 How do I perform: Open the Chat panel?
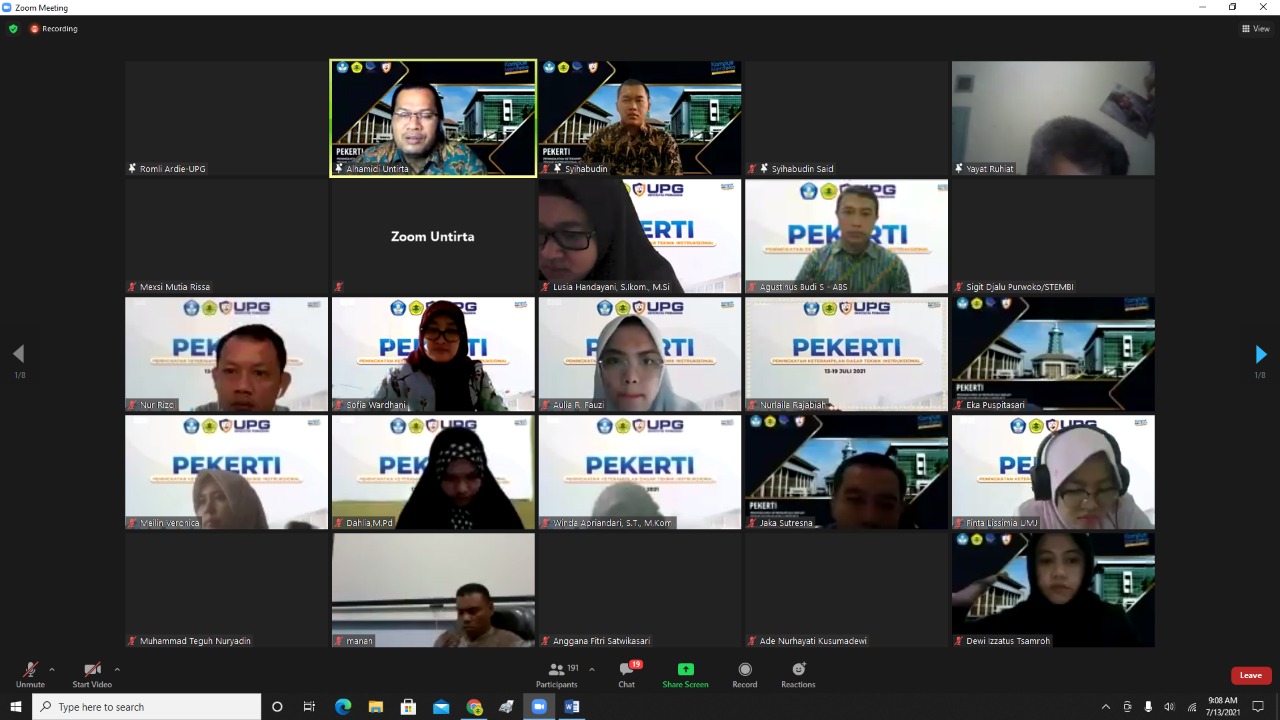pyautogui.click(x=627, y=675)
